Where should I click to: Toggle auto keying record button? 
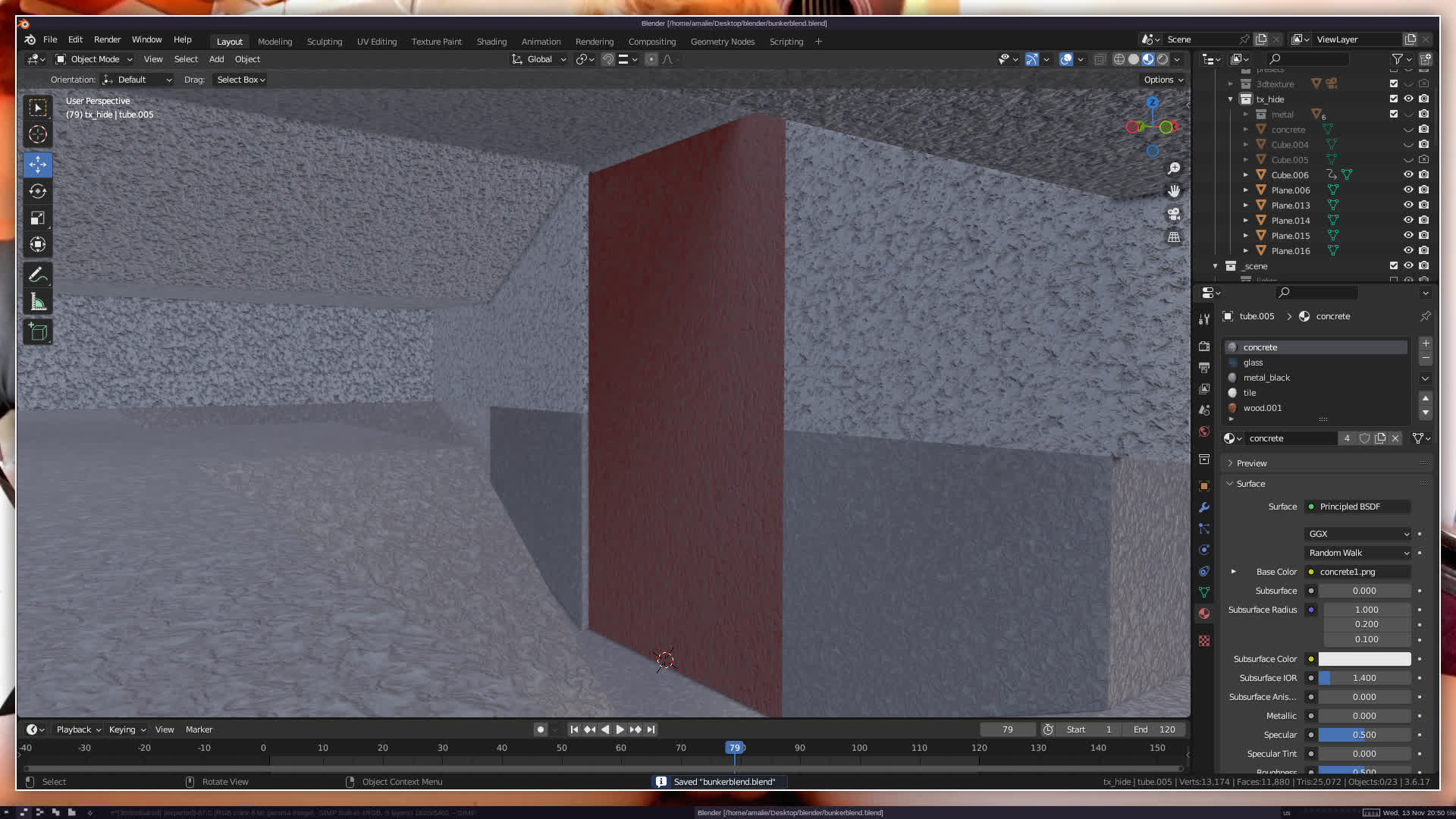tap(540, 730)
